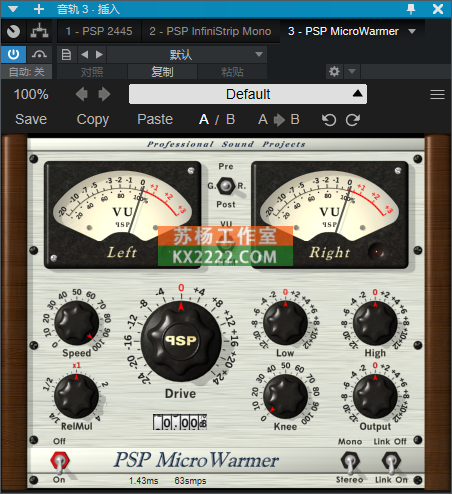Load next PSP preset with right arrow

[104, 94]
